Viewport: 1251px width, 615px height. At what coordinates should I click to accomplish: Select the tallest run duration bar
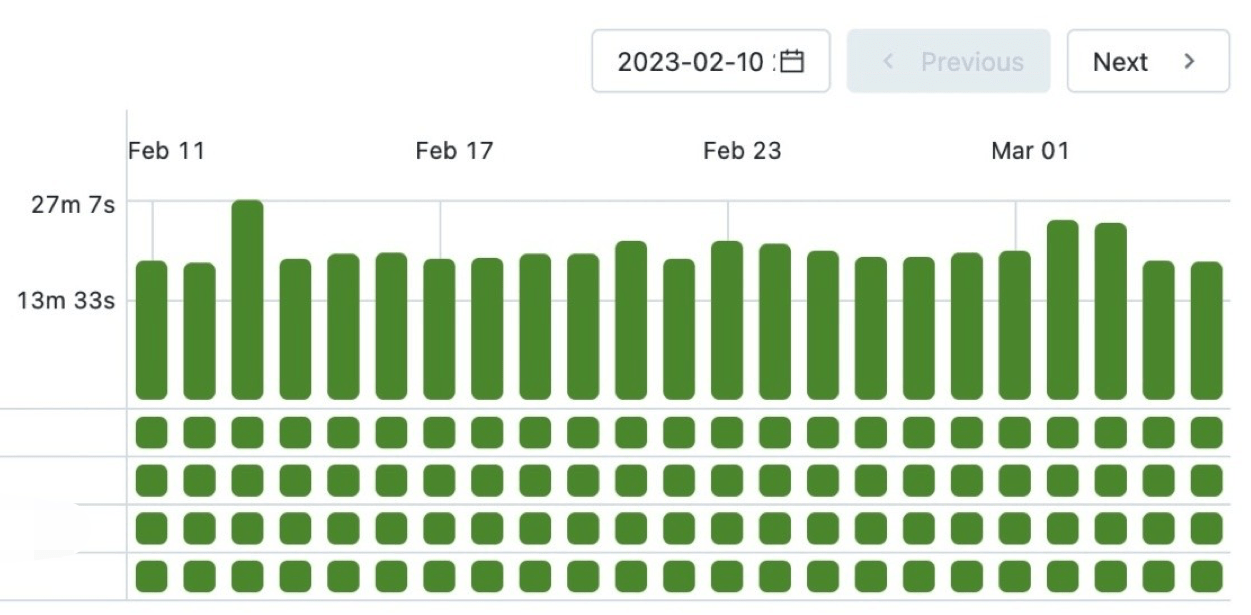(247, 300)
